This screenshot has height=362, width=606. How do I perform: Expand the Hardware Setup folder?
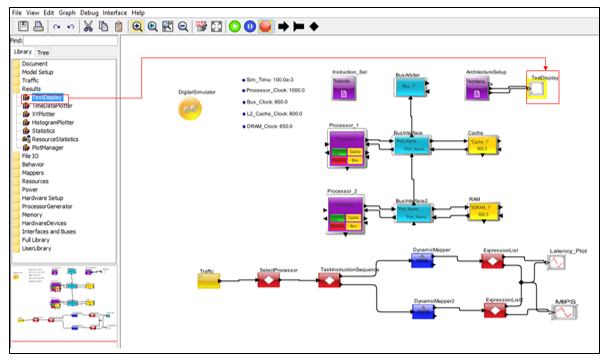[x=42, y=198]
